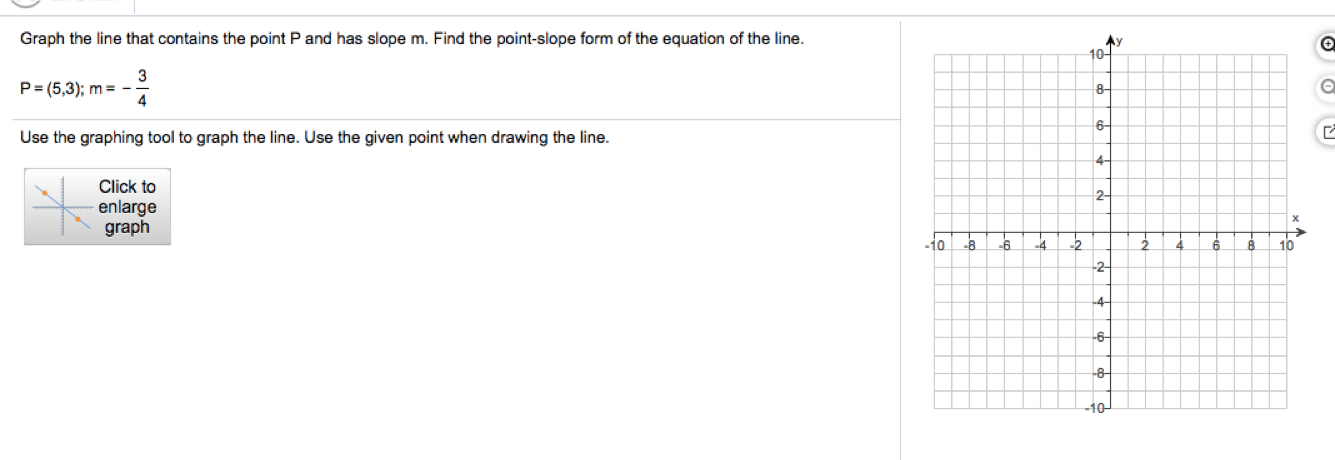Image resolution: width=1335 pixels, height=460 pixels.
Task: Click the y-axis tick labeled 6
Action: point(1099,125)
